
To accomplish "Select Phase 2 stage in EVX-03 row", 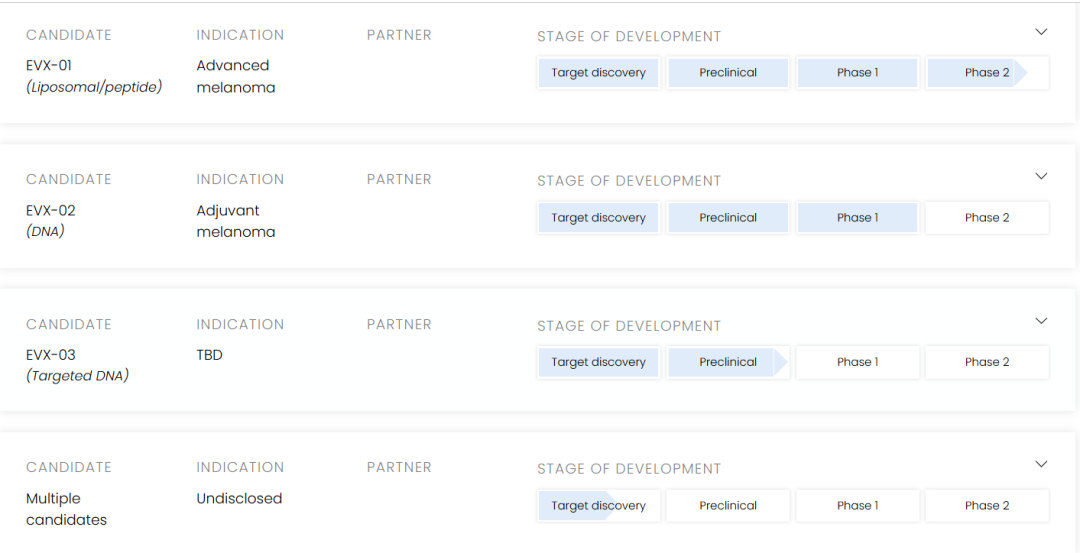I will [987, 362].
